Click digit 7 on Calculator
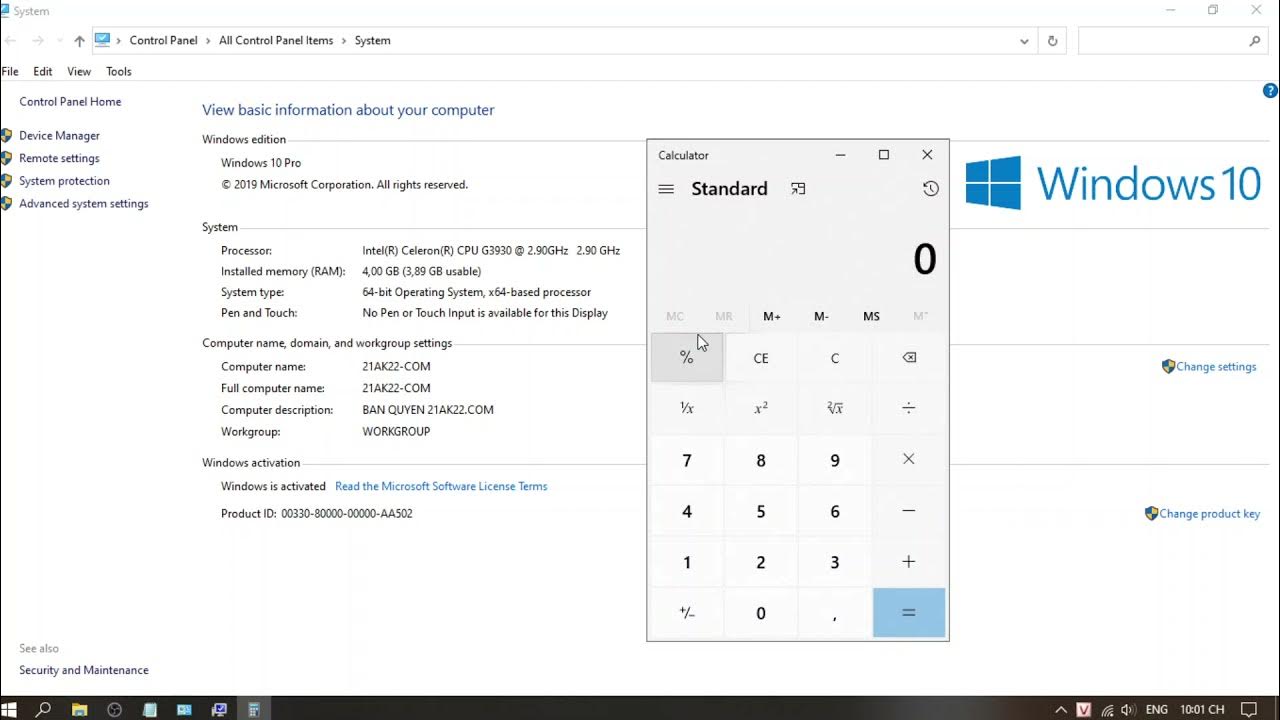The image size is (1280, 720). tap(687, 460)
